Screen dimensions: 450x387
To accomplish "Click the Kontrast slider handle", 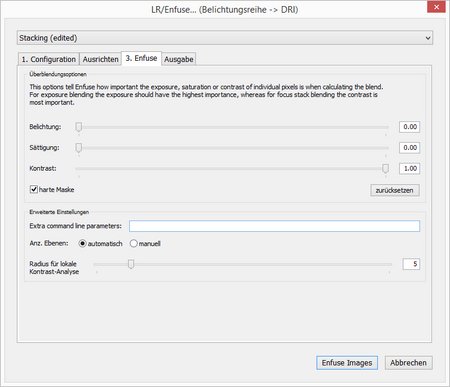I will (x=385, y=169).
